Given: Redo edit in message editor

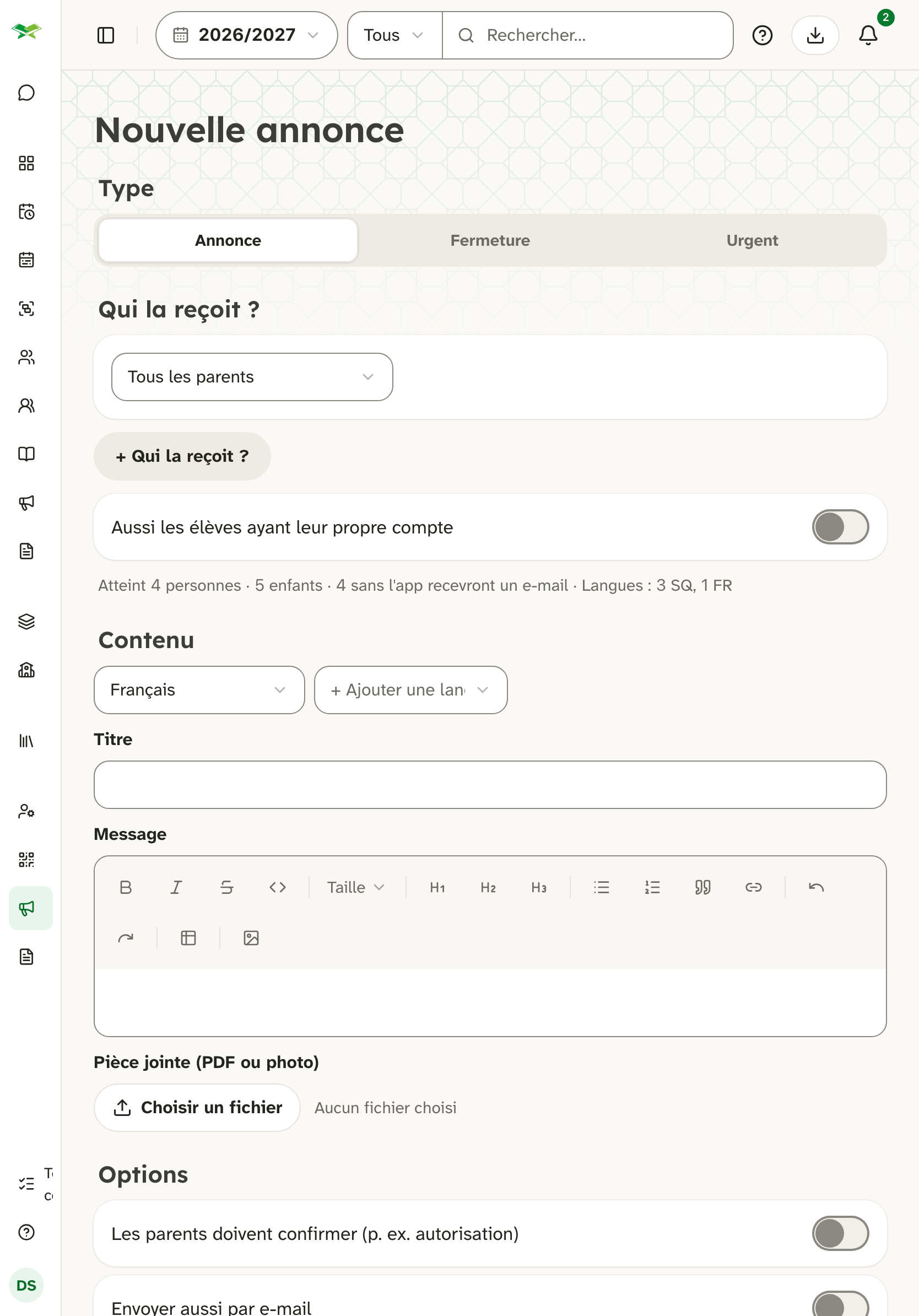Looking at the screenshot, I should pos(126,938).
